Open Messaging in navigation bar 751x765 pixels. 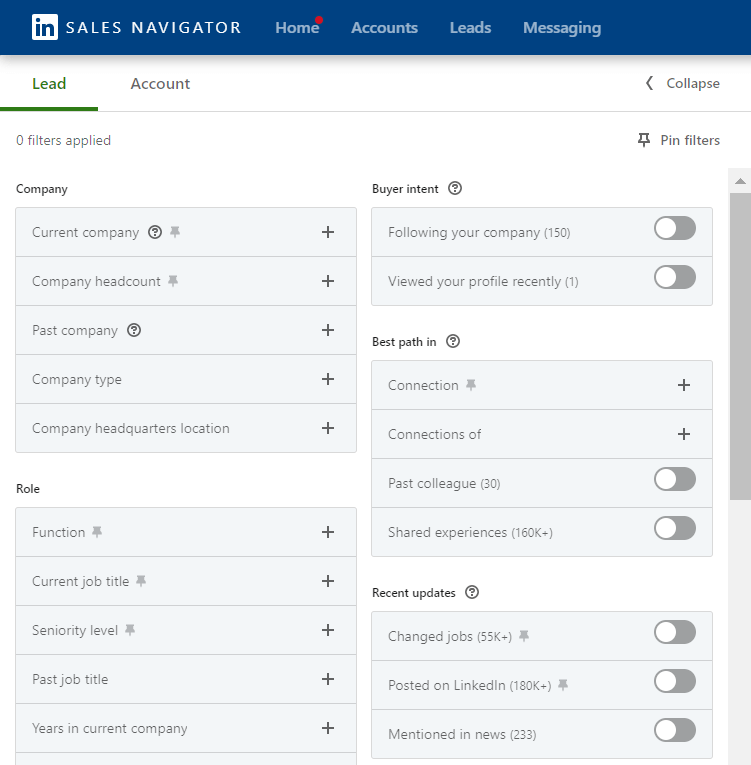(x=562, y=28)
